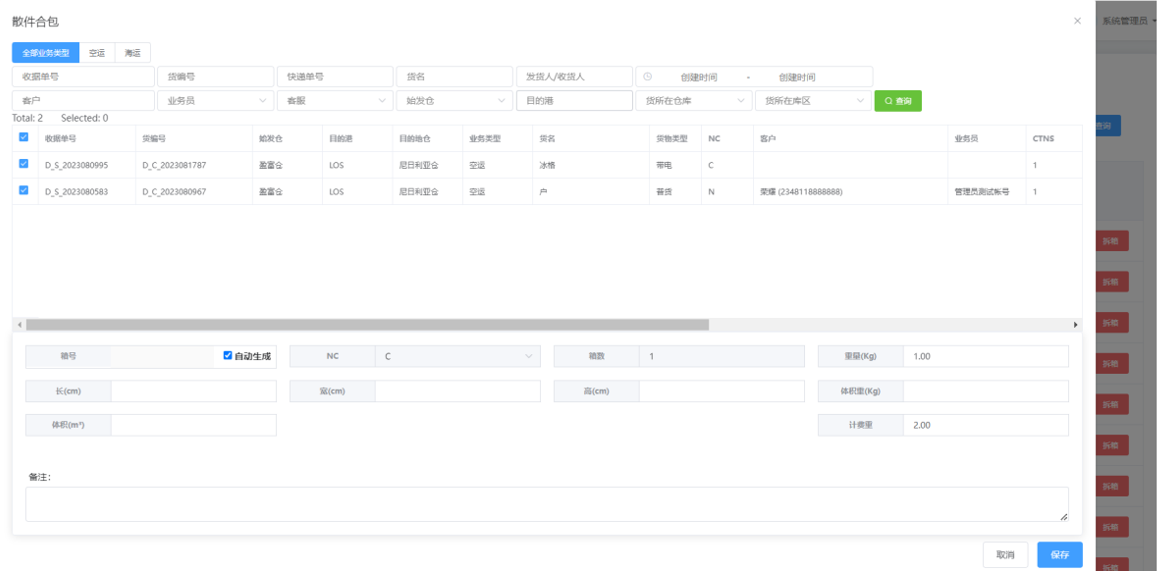The width and height of the screenshot is (1157, 572).
Task: Switch to the 海运 tab
Action: [133, 52]
